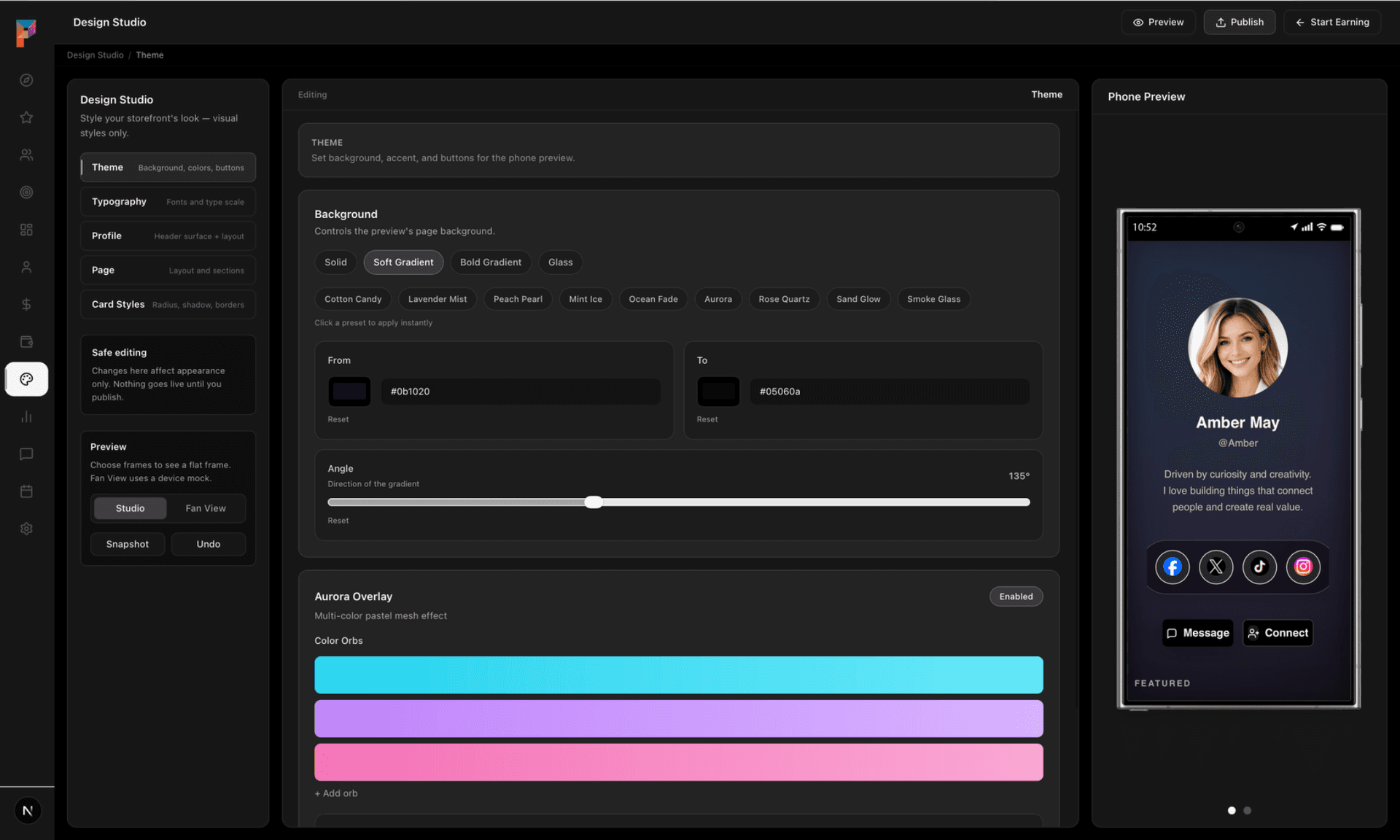
Task: Click the From color swatch showing #0b1020
Action: click(x=349, y=391)
